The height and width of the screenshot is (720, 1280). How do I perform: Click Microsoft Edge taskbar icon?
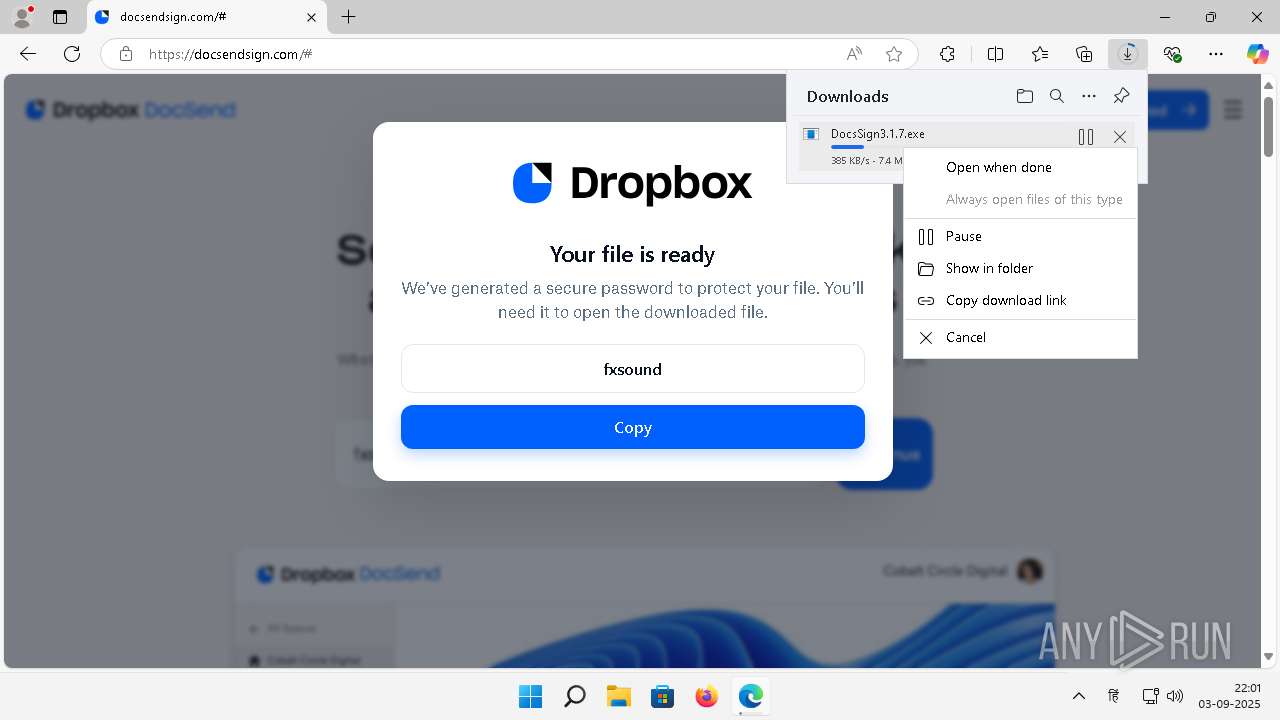tap(750, 696)
